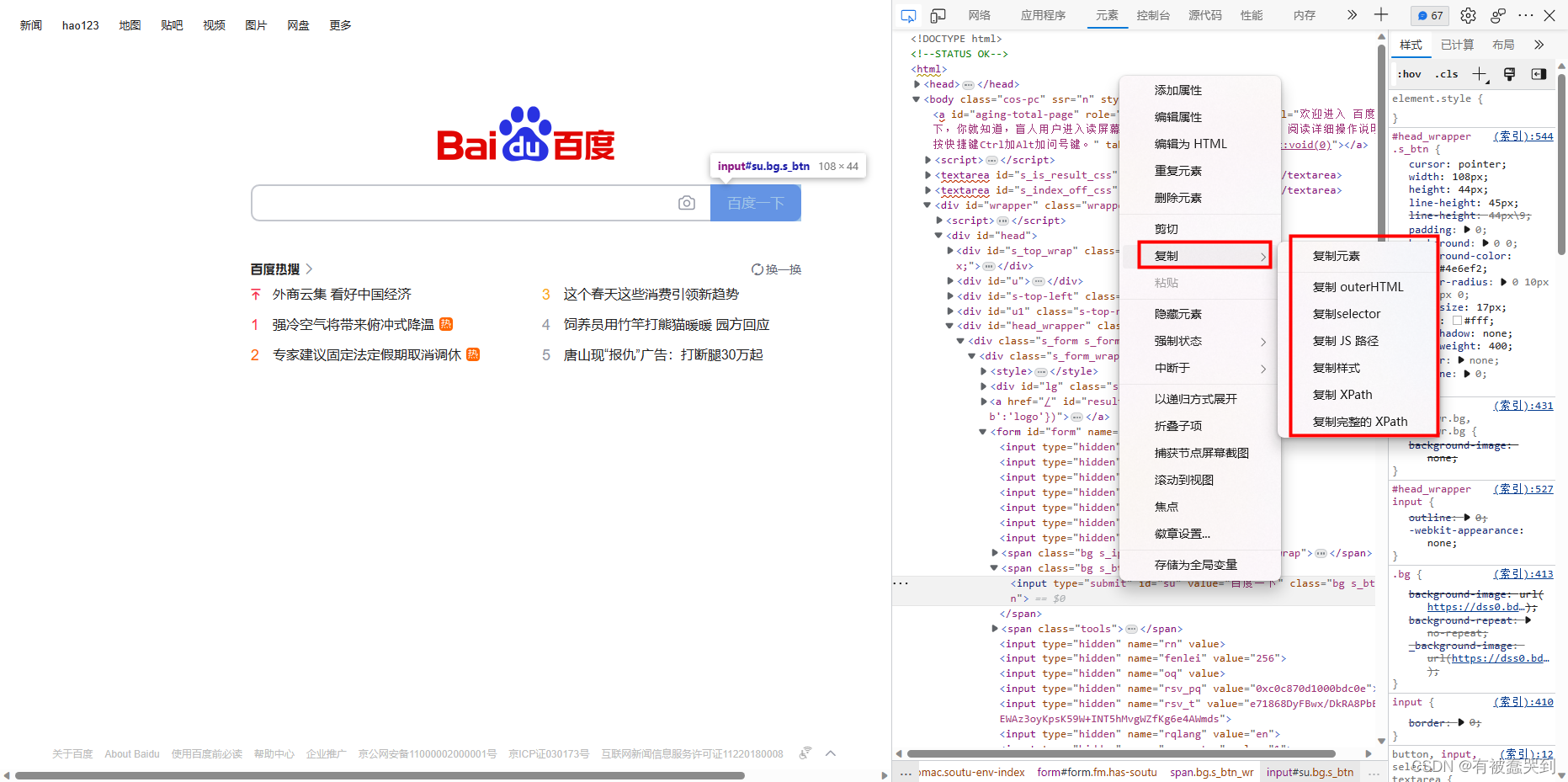Select the inspect element picker icon
Screen dimensions: 1568x782
(x=908, y=15)
